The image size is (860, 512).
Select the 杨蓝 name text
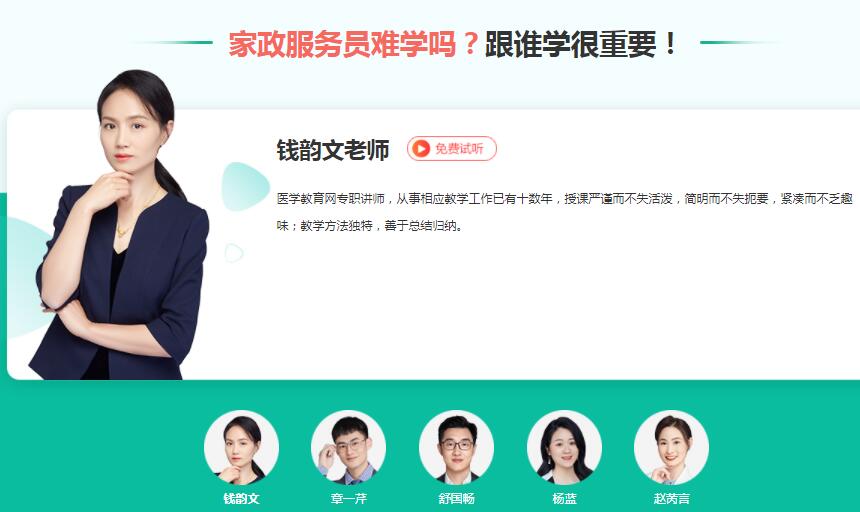click(x=564, y=498)
